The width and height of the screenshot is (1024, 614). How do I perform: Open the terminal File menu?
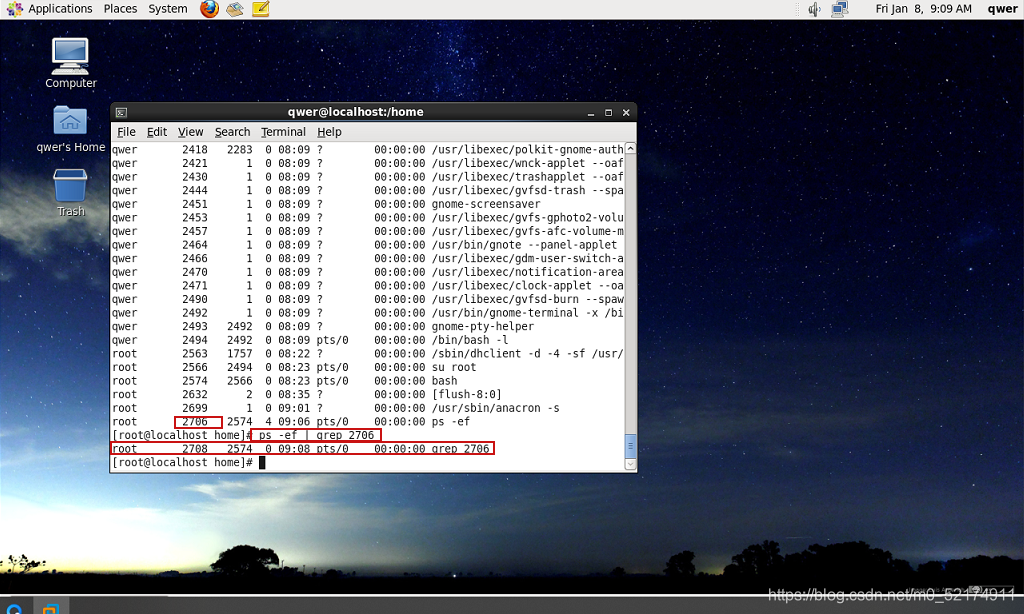[126, 132]
